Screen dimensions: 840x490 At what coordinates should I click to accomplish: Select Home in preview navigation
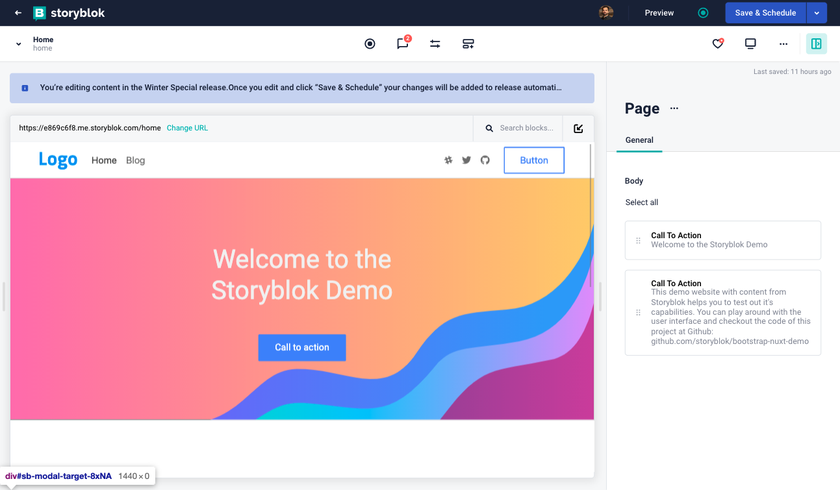[x=104, y=160]
